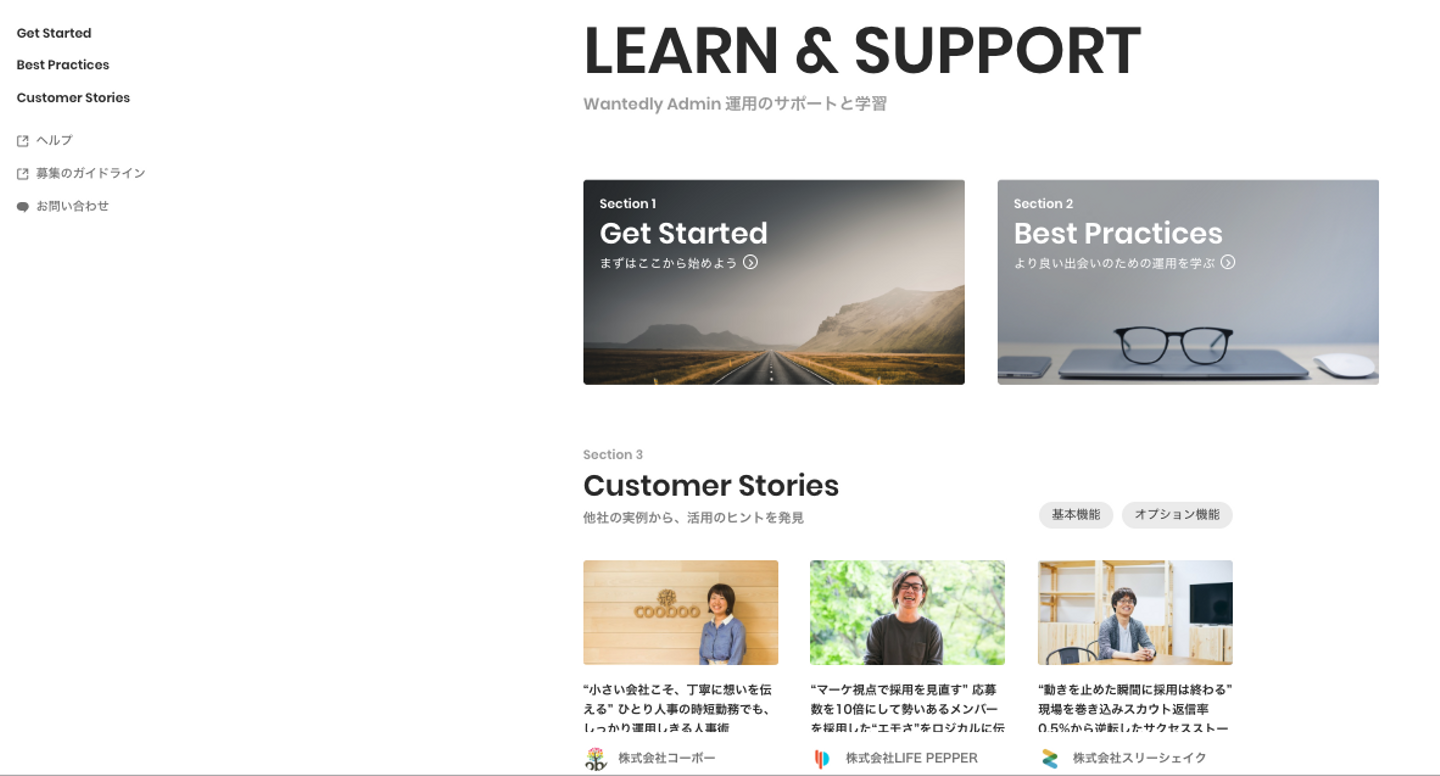
Task: Open the LIFE PEPPER story photo
Action: pos(907,612)
